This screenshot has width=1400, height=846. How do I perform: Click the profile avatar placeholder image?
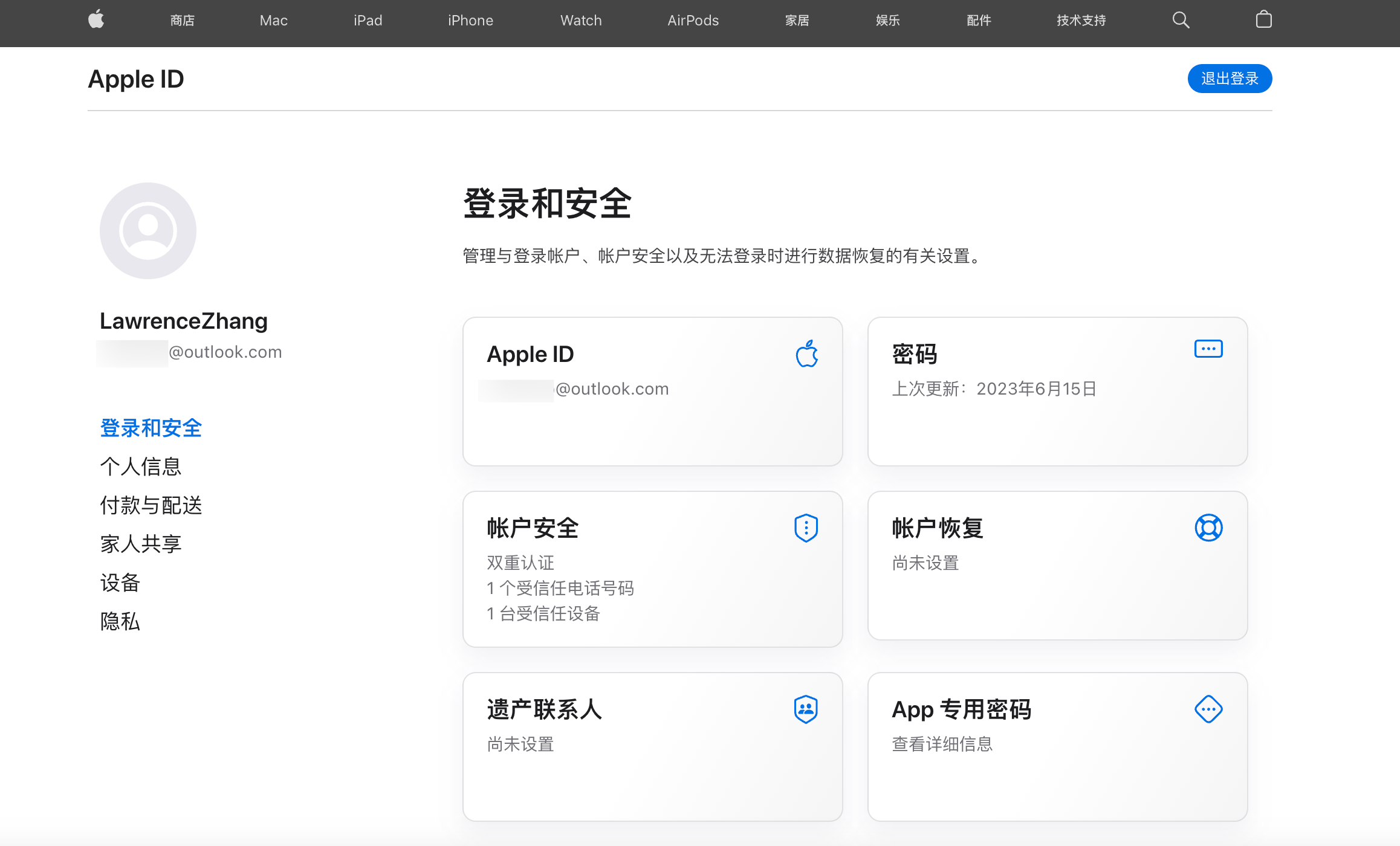click(x=148, y=231)
